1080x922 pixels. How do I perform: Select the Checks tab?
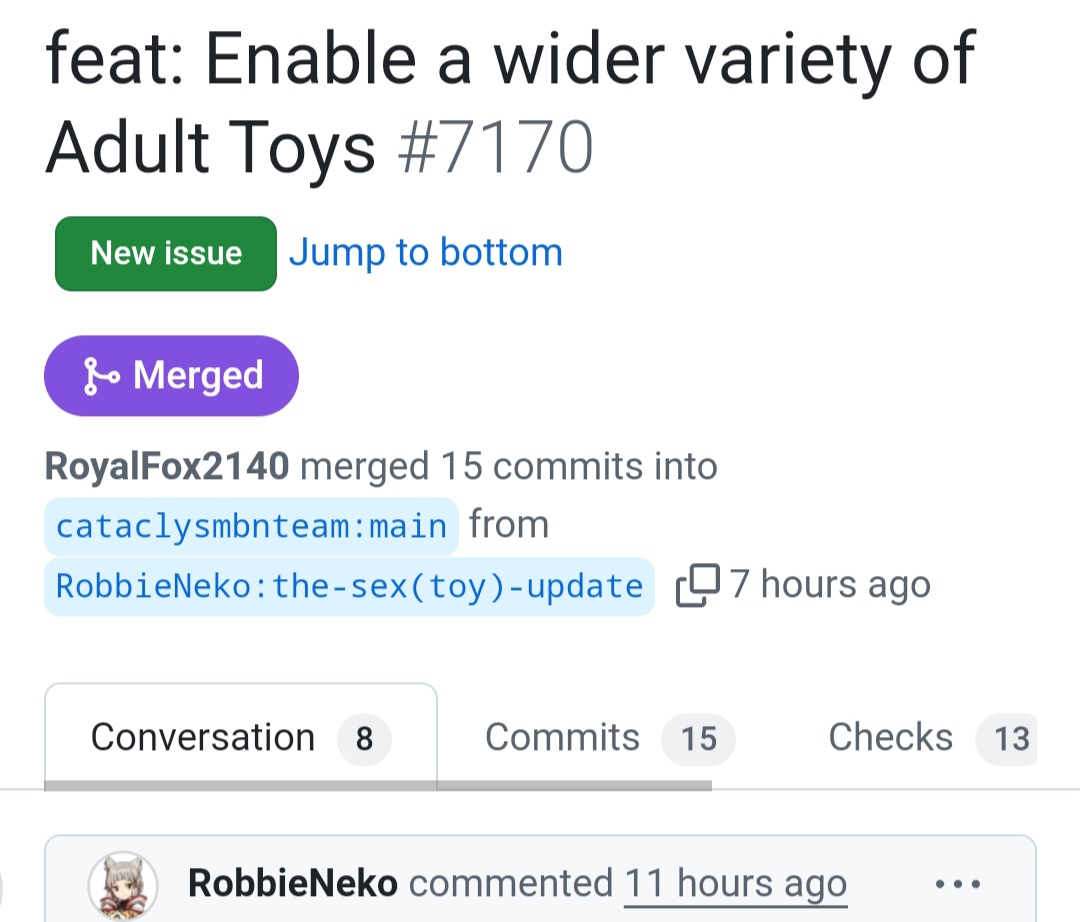coord(890,738)
